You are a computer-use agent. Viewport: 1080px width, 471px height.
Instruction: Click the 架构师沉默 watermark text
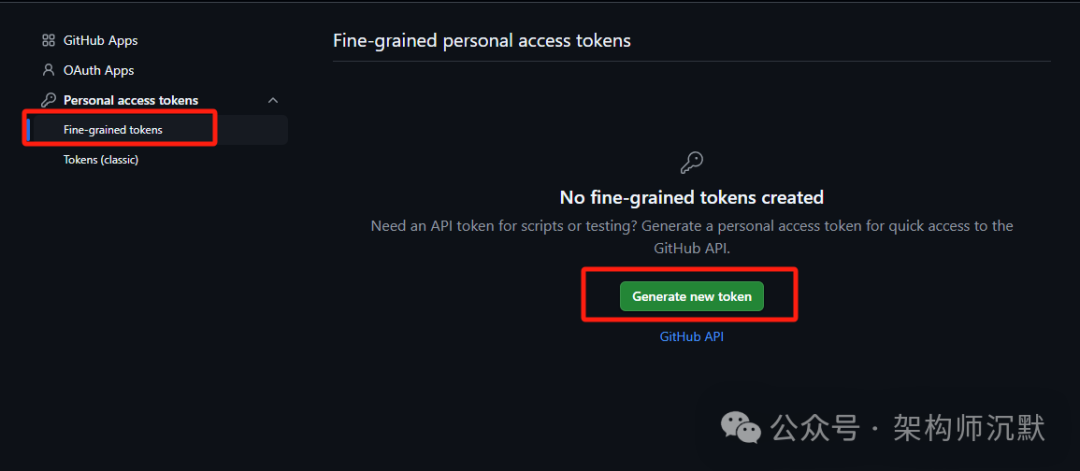pyautogui.click(x=968, y=429)
